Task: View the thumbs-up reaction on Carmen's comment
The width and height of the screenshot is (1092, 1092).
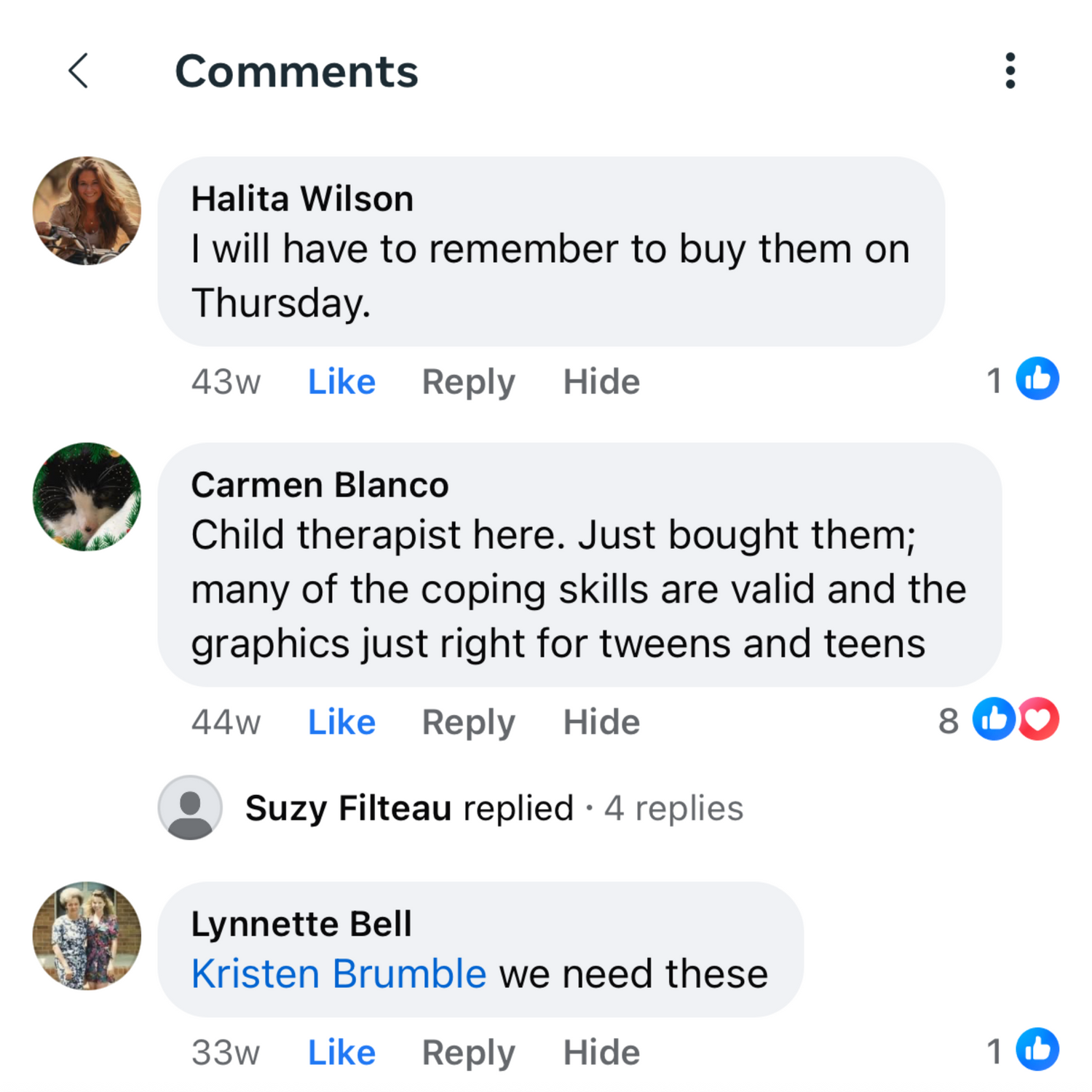Action: (x=994, y=719)
